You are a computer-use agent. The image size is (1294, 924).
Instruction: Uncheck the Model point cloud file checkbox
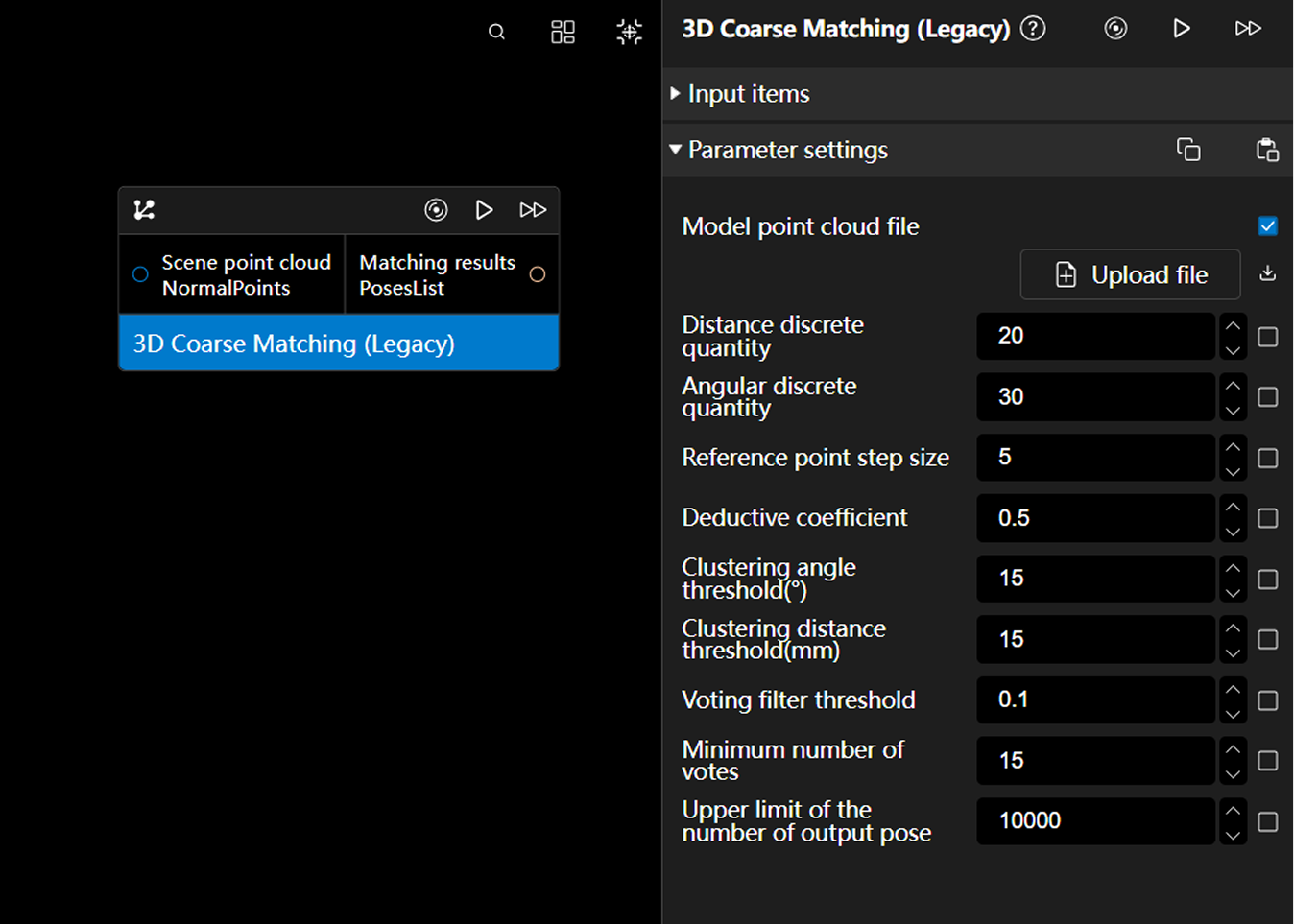click(1267, 226)
